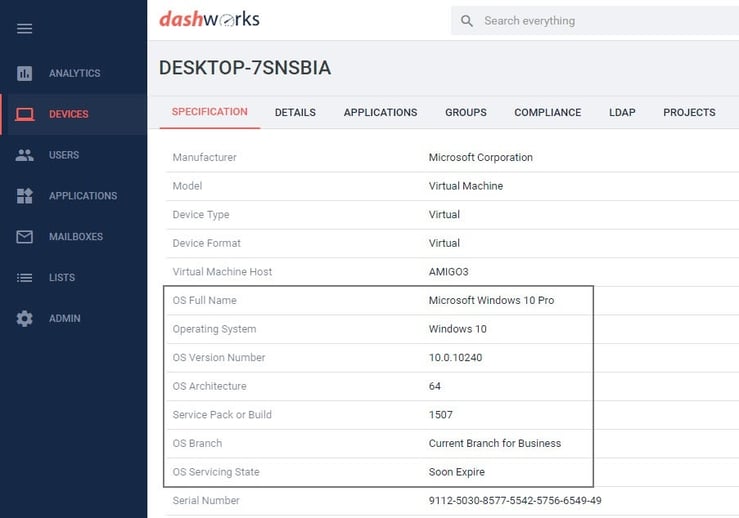Click the OS Servicing State label
The width and height of the screenshot is (739, 518).
click(x=216, y=472)
